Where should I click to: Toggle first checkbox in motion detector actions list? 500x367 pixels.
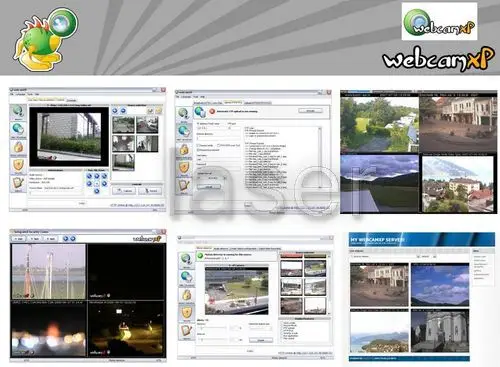(x=282, y=323)
